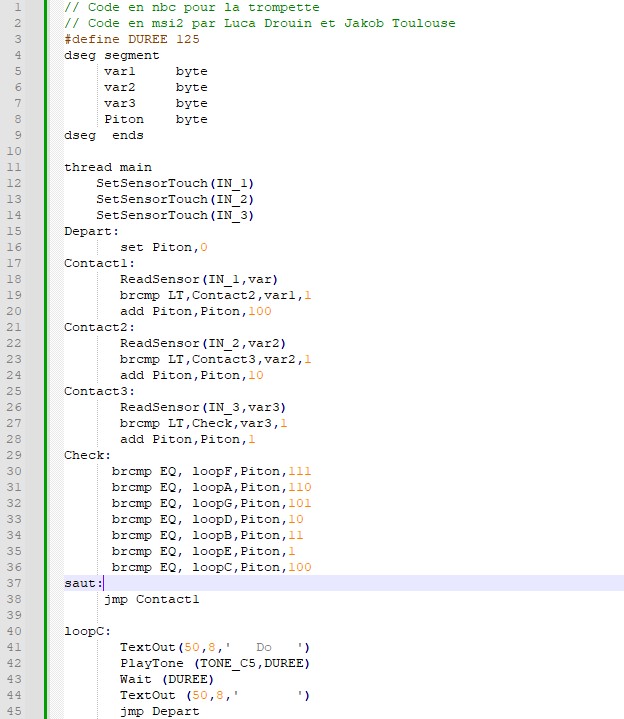
Task: Click the brcmp EQ loopD line
Action: tap(207, 520)
